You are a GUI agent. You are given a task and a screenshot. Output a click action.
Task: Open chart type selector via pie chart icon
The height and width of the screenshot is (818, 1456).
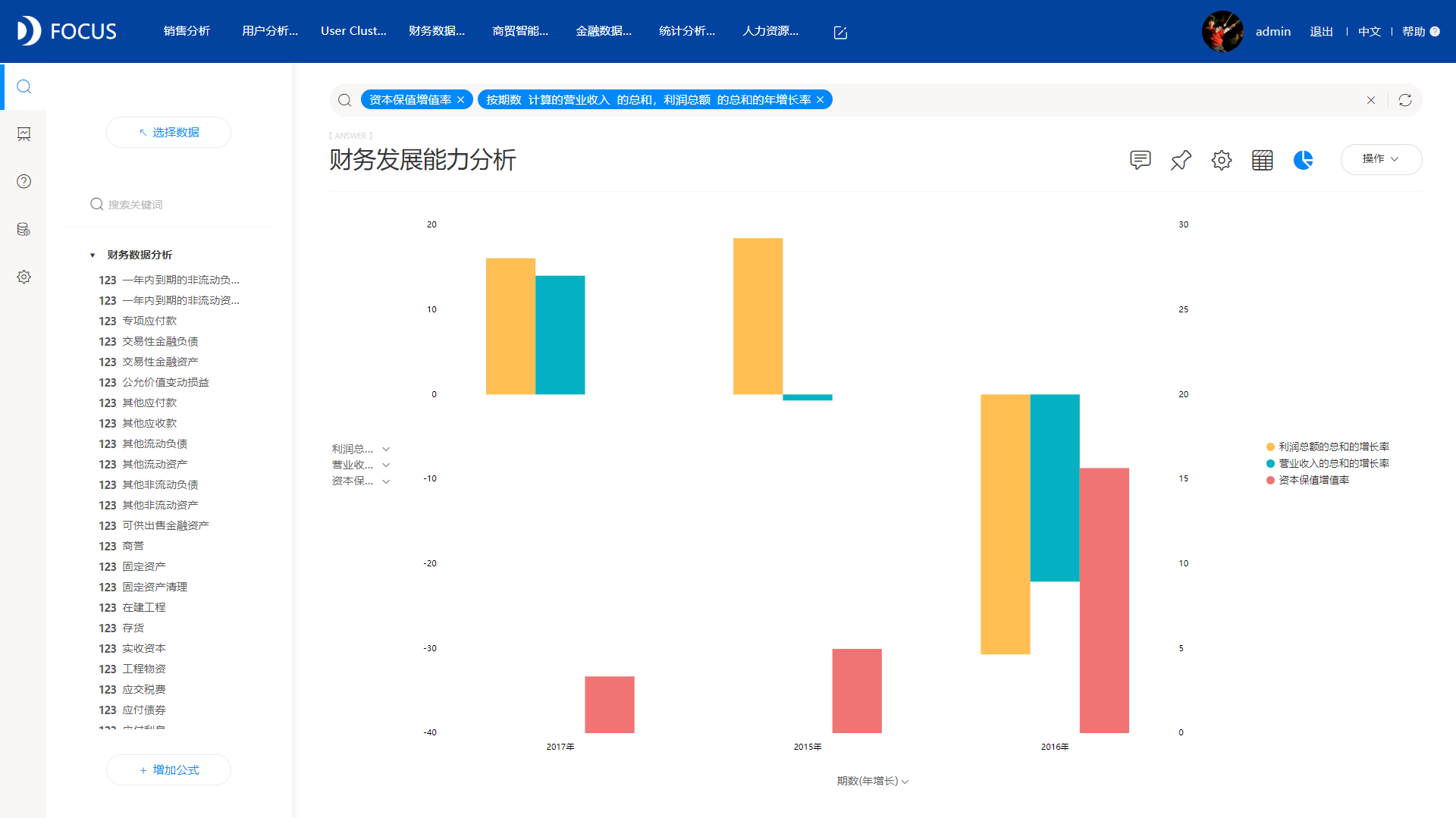click(1303, 160)
